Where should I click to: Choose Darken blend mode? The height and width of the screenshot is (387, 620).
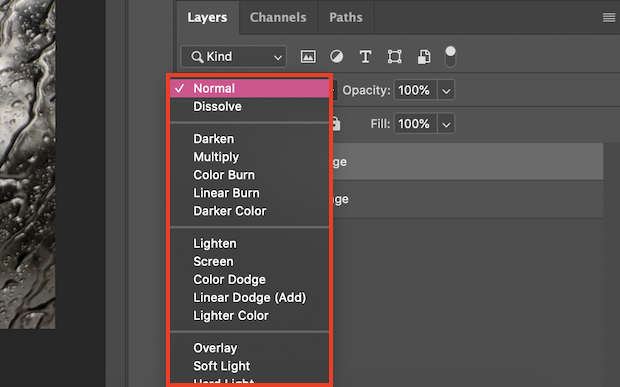(x=250, y=139)
